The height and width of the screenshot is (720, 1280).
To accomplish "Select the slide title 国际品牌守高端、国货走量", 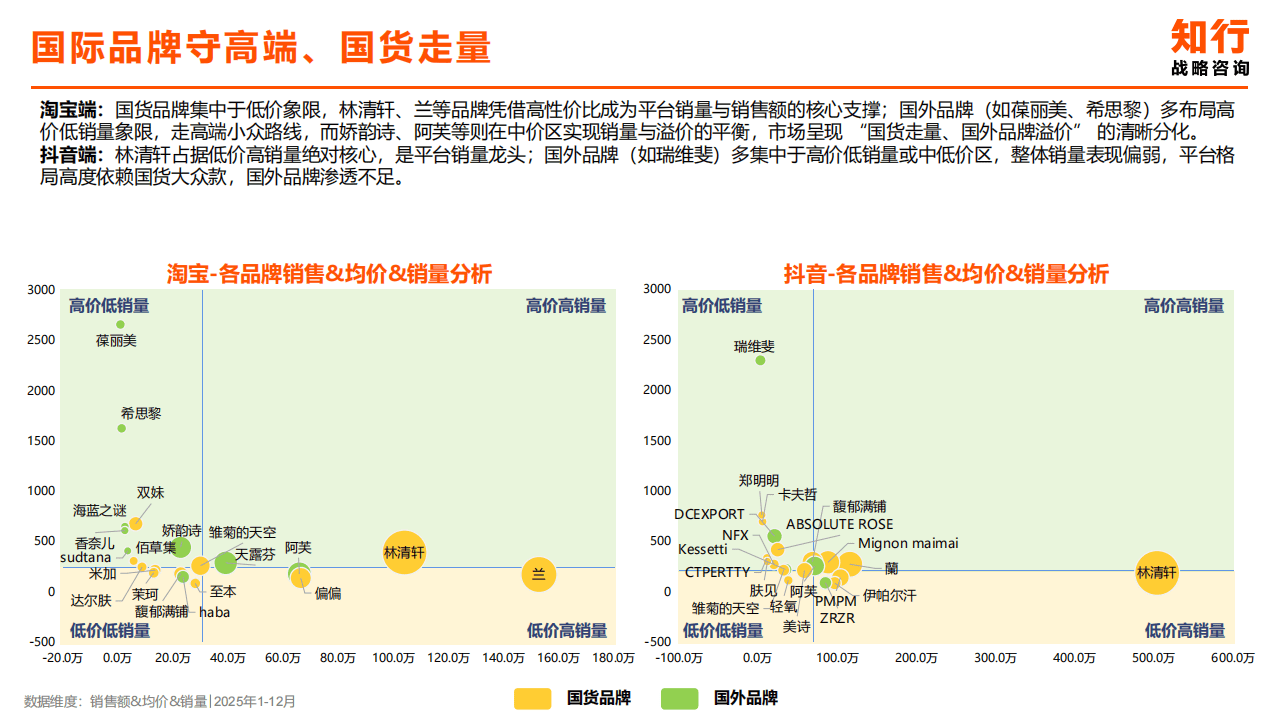I will click(261, 47).
